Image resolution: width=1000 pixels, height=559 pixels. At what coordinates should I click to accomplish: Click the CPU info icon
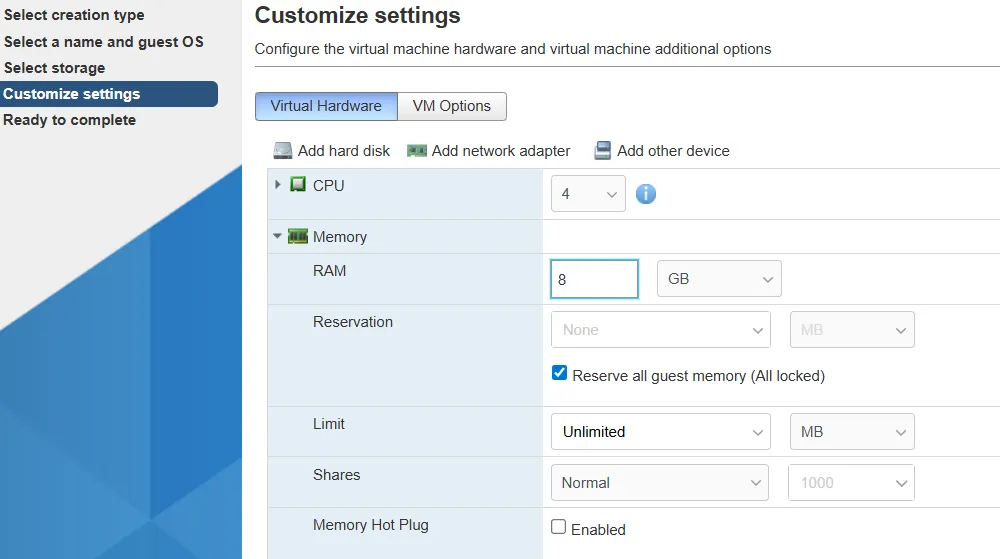pyautogui.click(x=646, y=194)
